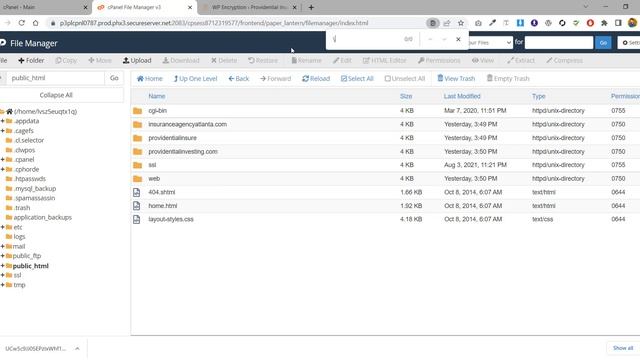Image resolution: width=640 pixels, height=360 pixels.
Task: Open View Trash
Action: click(456, 78)
